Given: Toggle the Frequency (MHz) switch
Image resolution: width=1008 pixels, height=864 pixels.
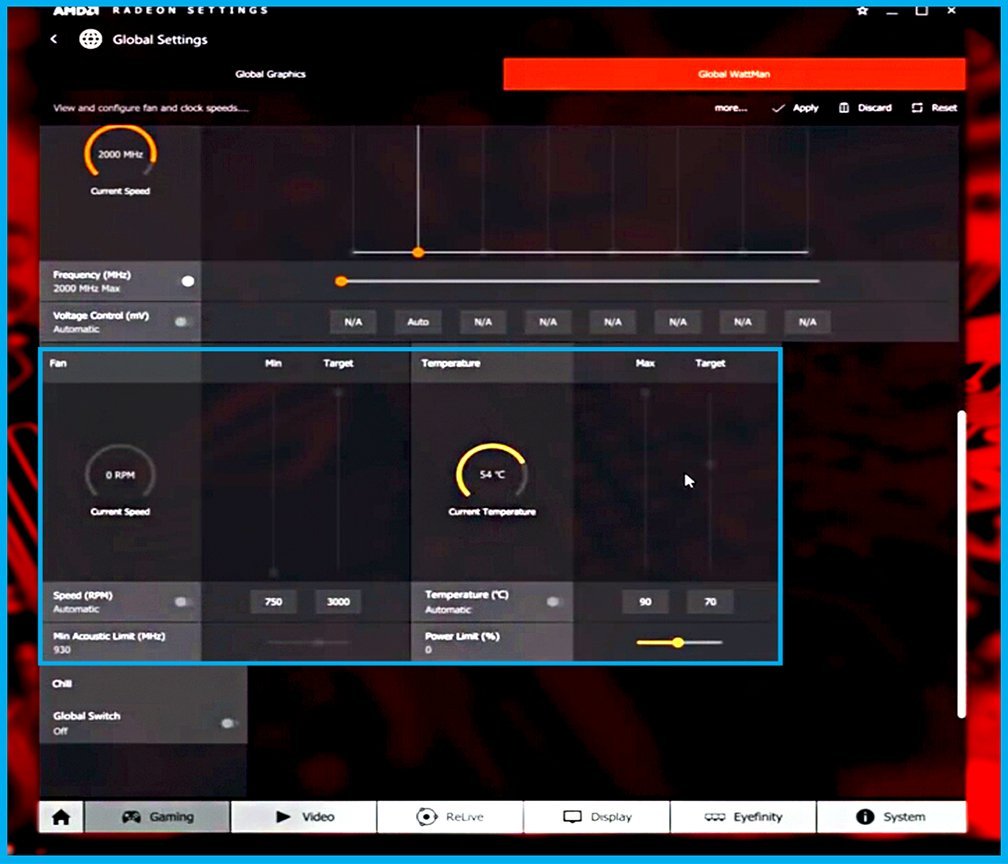Looking at the screenshot, I should [x=186, y=281].
